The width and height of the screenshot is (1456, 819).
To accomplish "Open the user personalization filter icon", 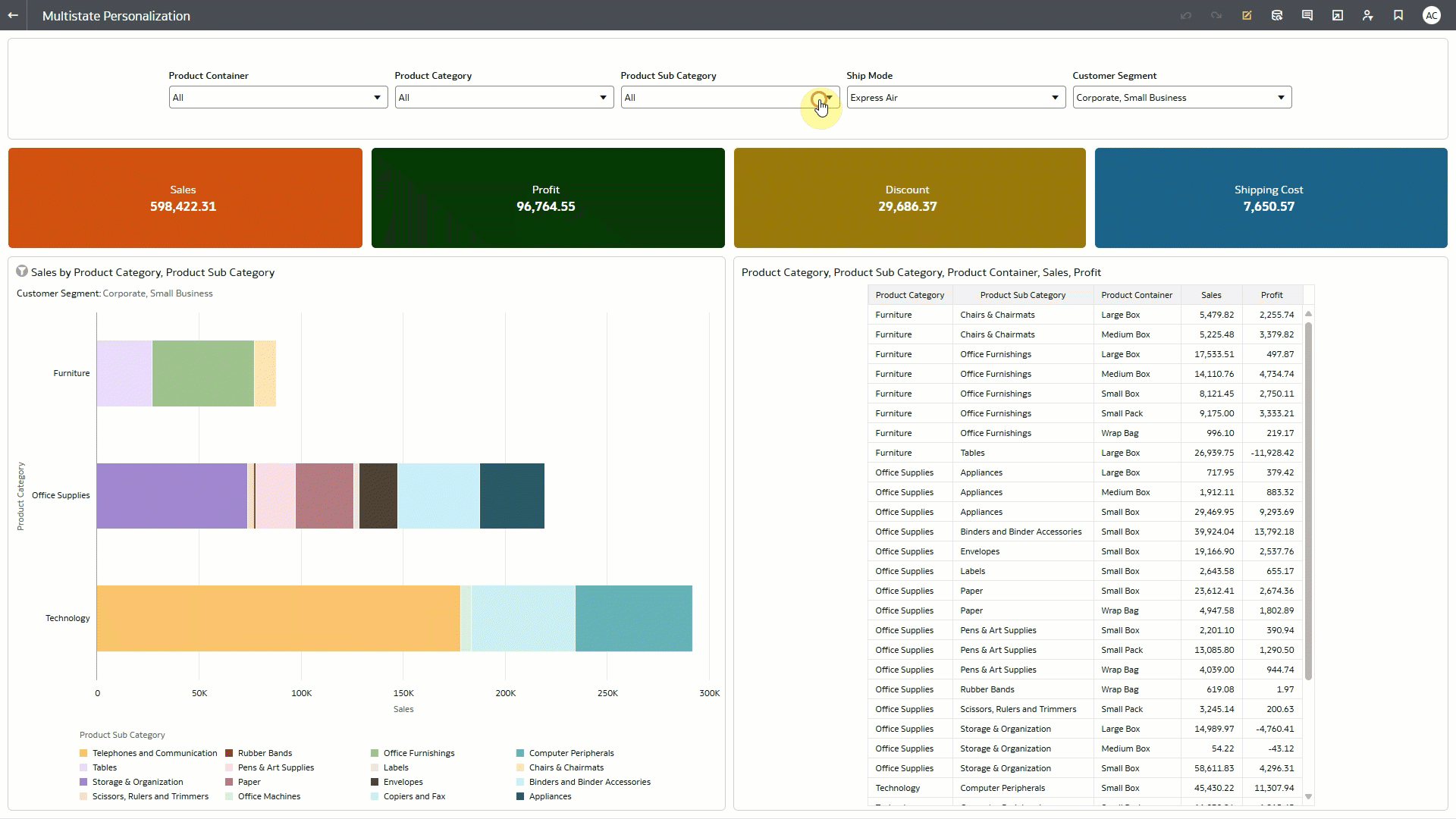I will (x=1368, y=15).
